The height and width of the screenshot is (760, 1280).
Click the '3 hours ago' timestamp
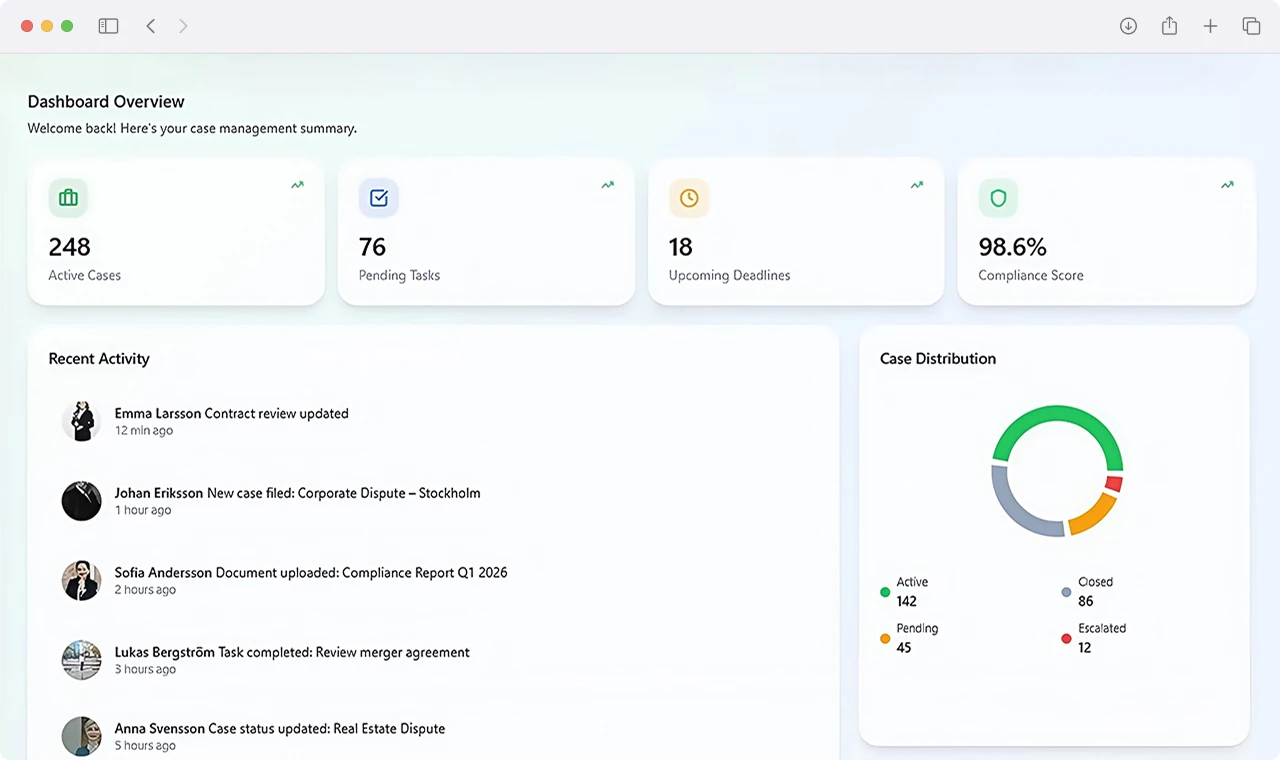145,669
